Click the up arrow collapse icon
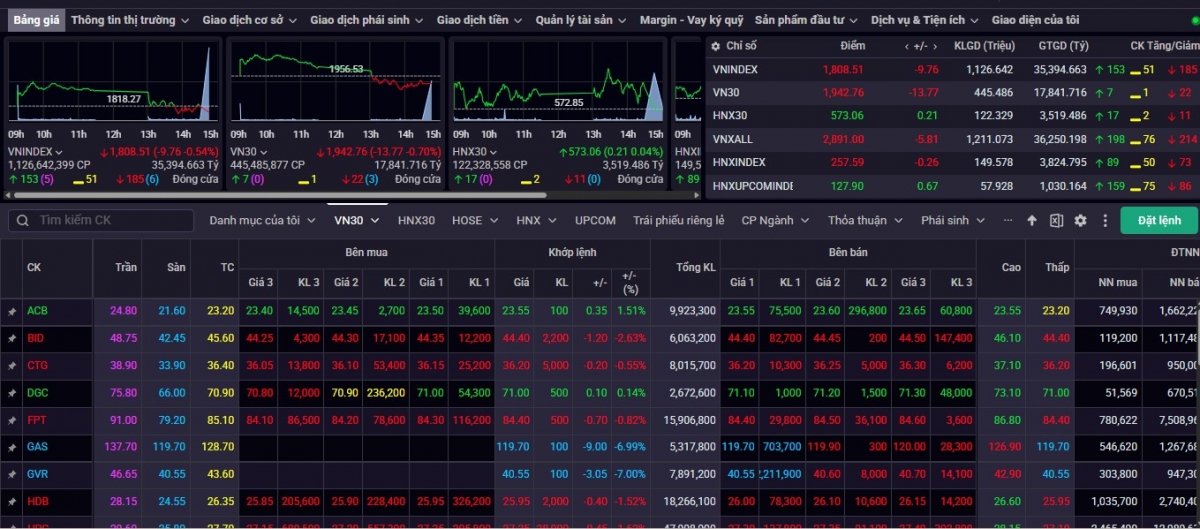1200x529 pixels. tap(1032, 221)
